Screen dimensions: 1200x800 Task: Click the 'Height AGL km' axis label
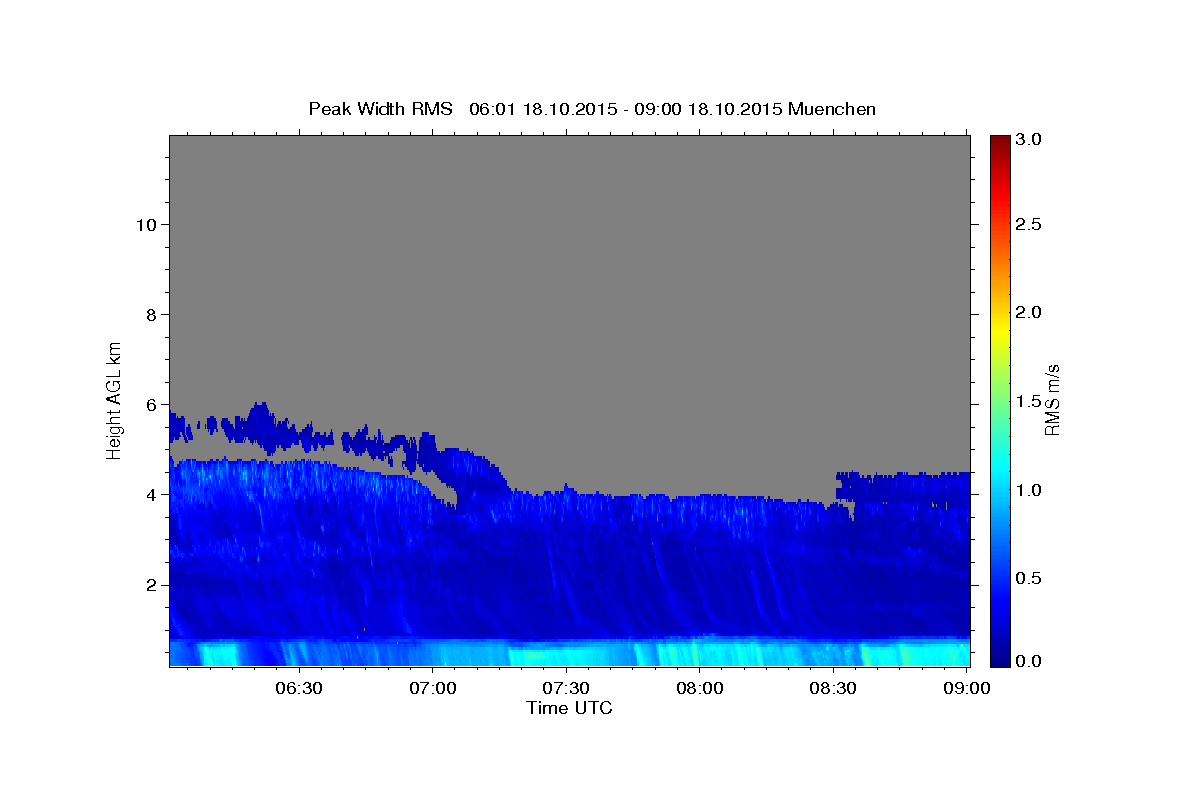[x=115, y=399]
